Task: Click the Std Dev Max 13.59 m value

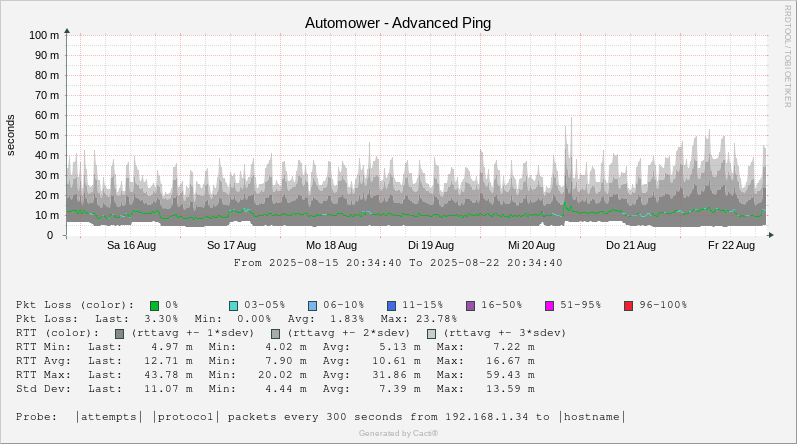Action: [510, 389]
